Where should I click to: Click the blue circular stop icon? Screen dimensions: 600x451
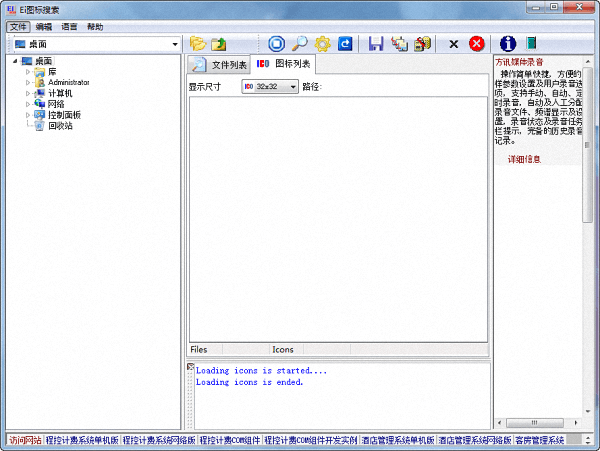[x=277, y=44]
